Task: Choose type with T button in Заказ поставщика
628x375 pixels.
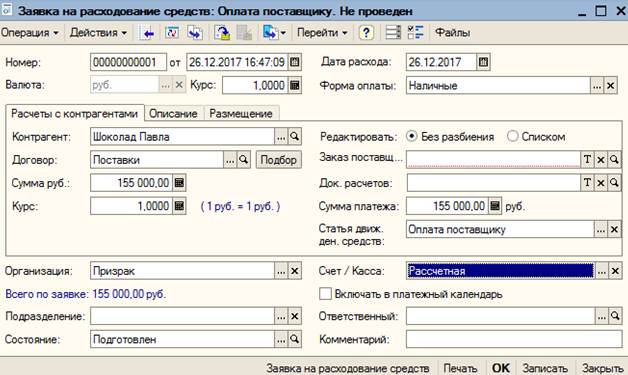Action: point(587,159)
